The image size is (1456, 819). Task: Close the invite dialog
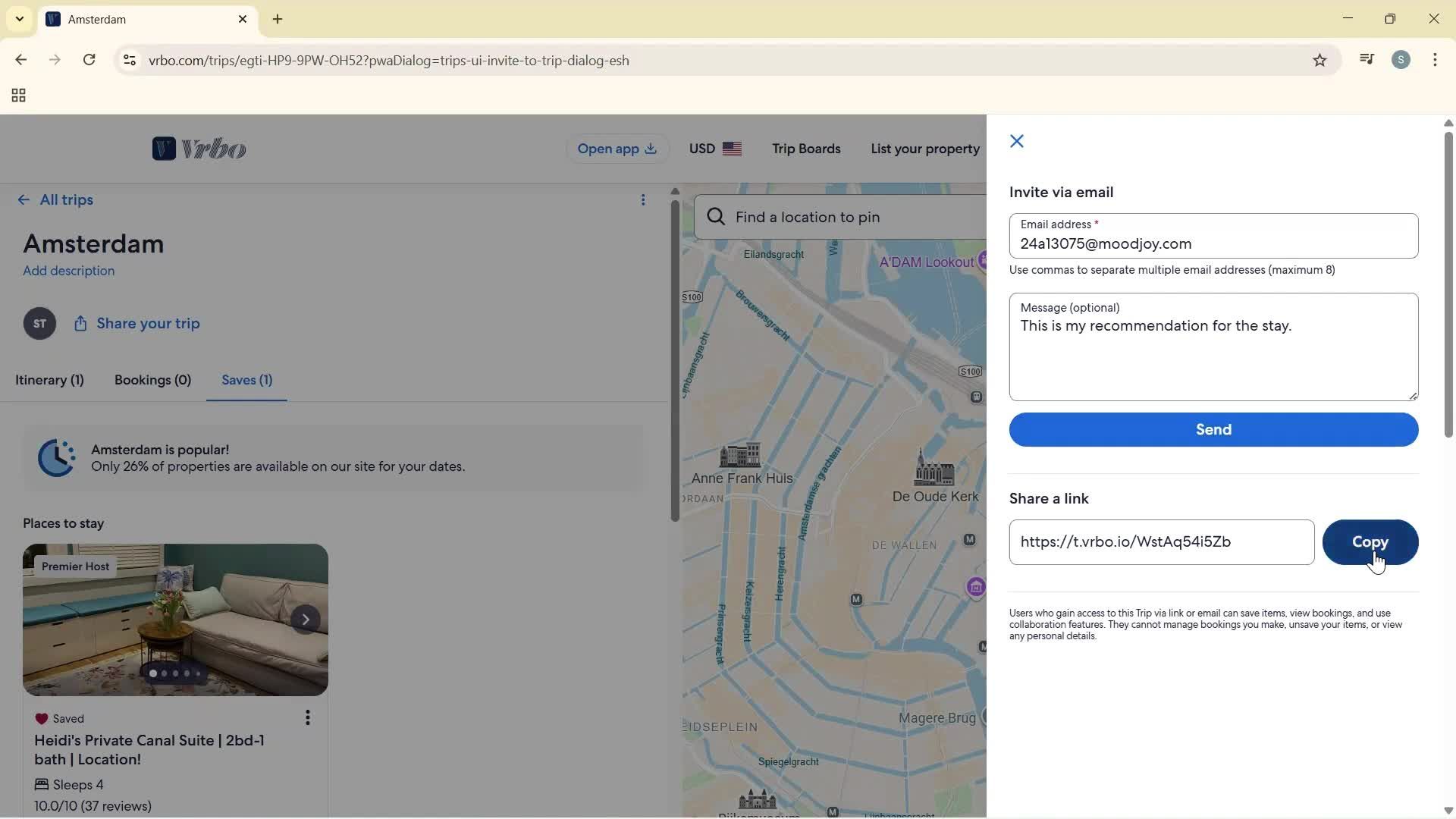tap(1016, 141)
